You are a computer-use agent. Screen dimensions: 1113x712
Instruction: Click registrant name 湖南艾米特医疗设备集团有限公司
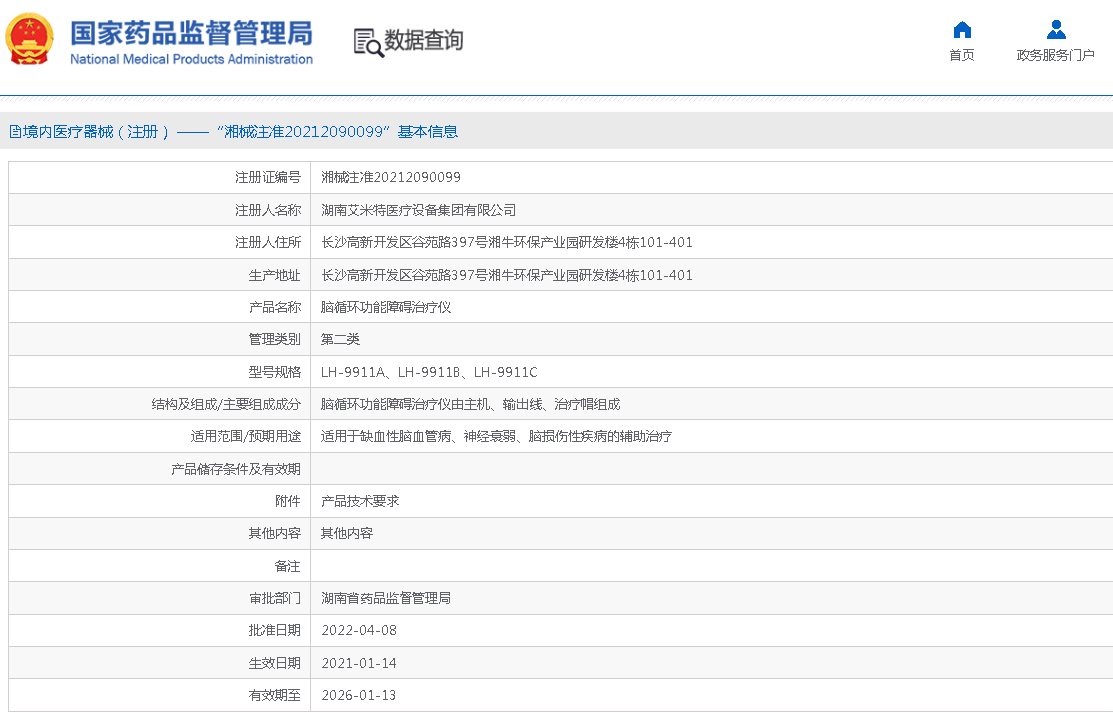[x=418, y=210]
